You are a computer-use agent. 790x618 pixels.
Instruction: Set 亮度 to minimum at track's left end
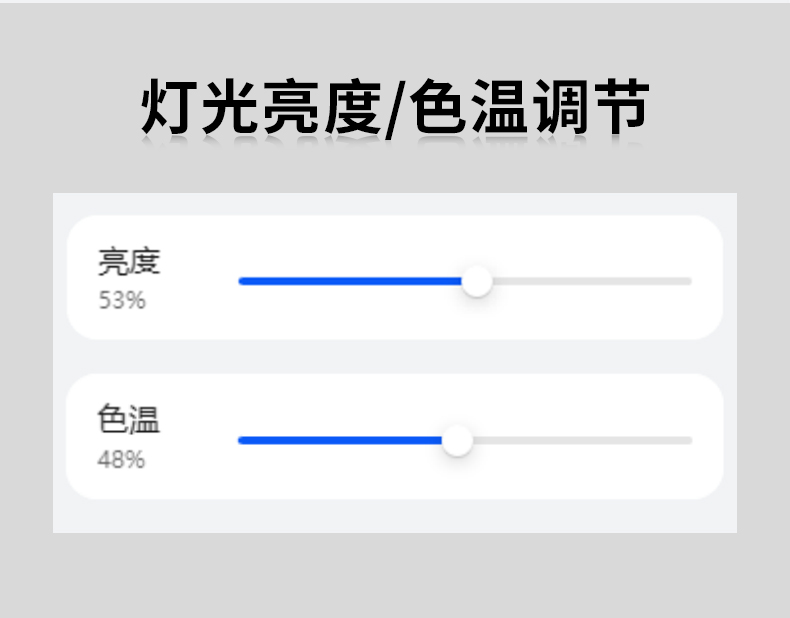point(241,281)
